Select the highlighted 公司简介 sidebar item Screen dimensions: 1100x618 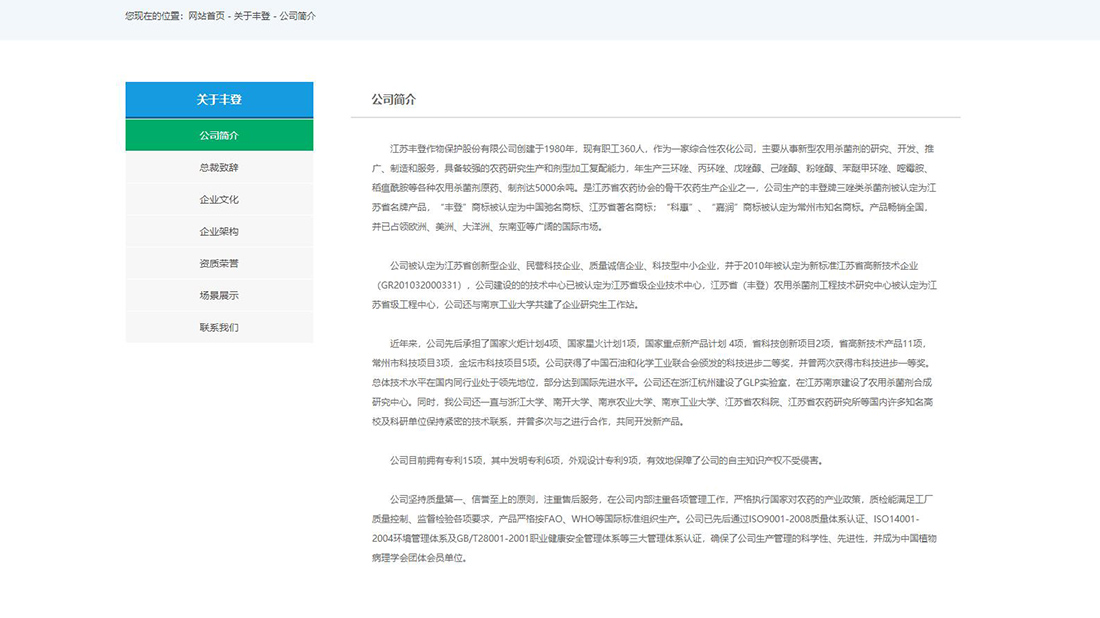click(x=218, y=134)
